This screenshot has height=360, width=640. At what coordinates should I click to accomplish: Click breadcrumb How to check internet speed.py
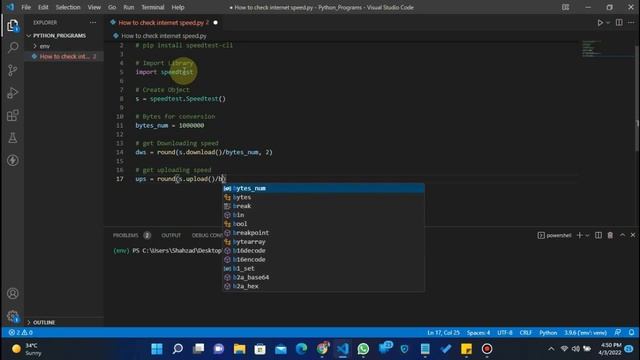(164, 36)
